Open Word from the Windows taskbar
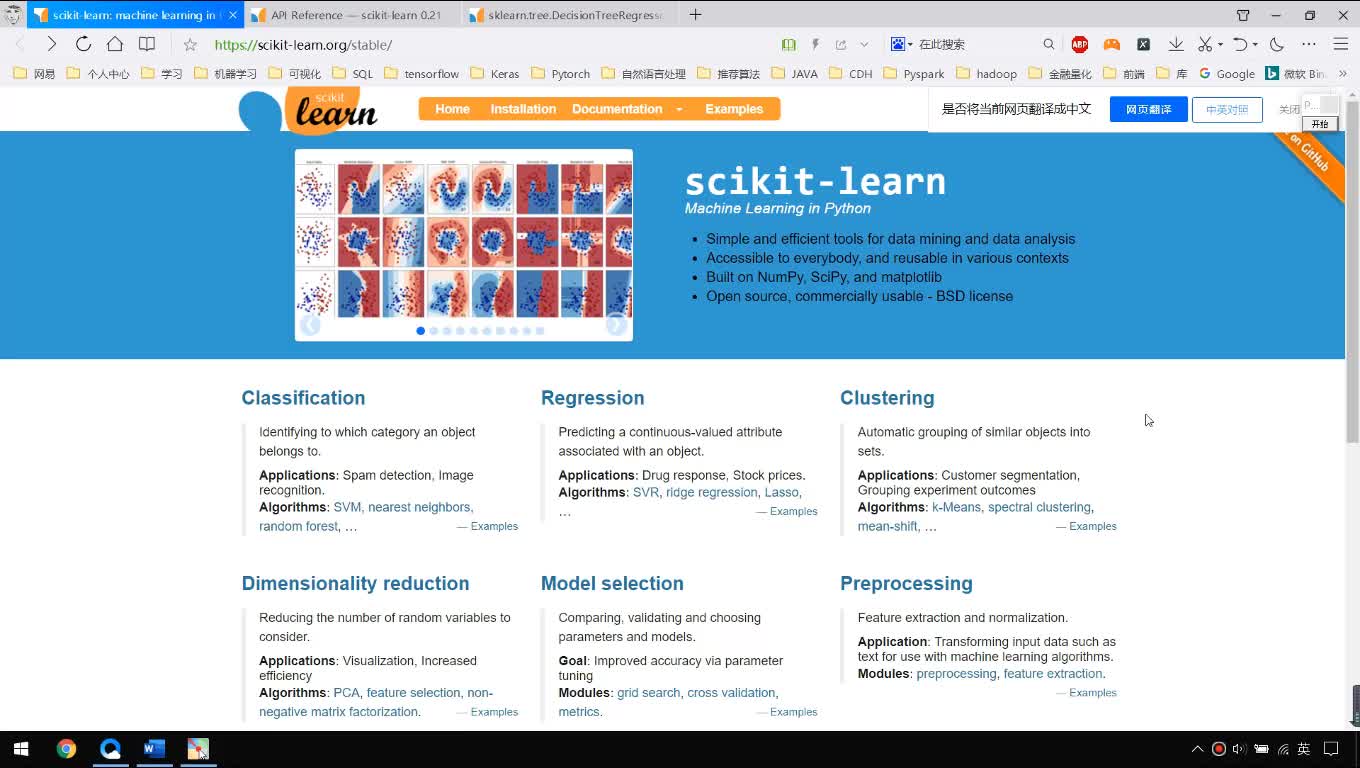 click(154, 749)
